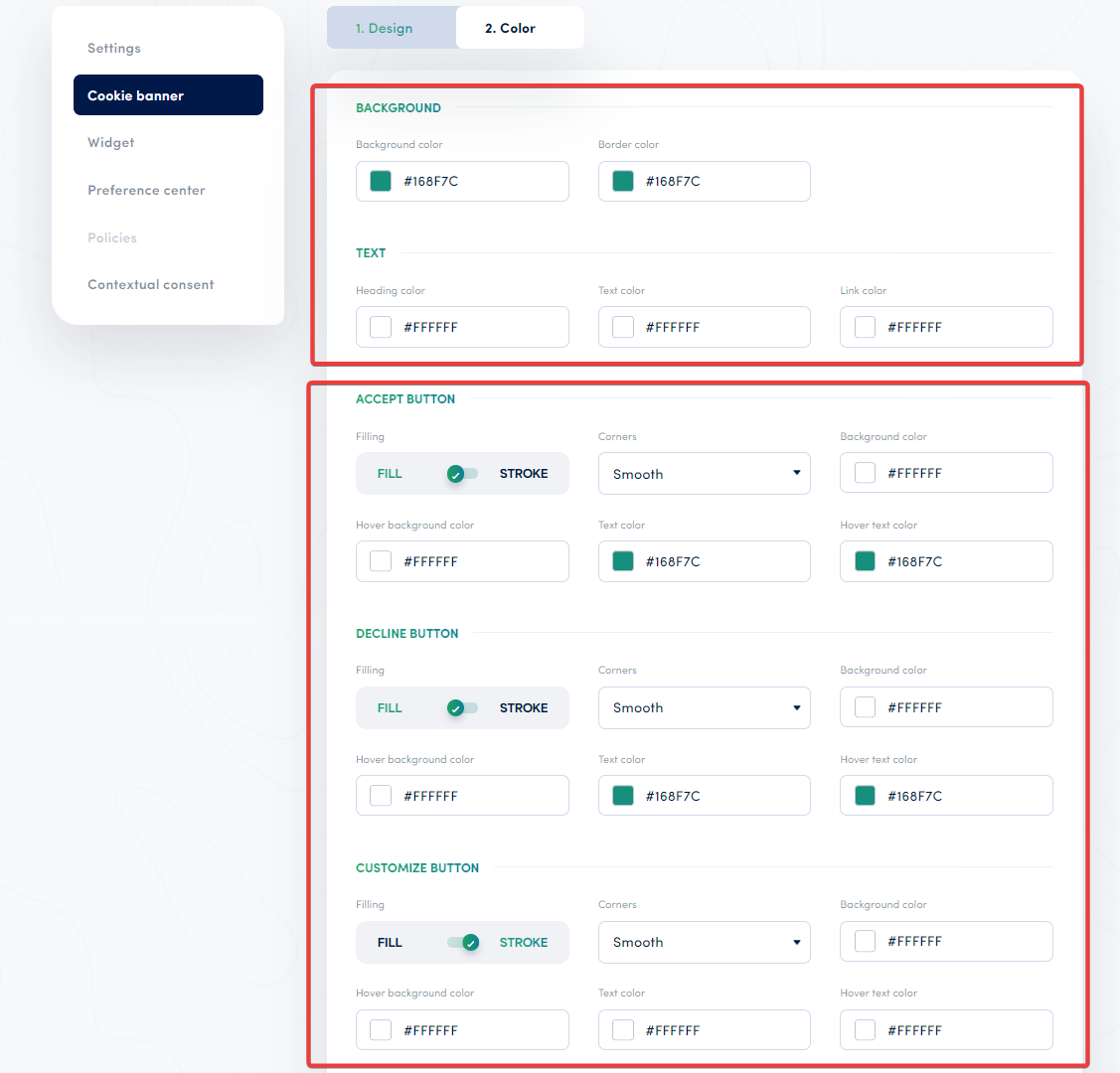The width and height of the screenshot is (1120, 1073).
Task: Toggle Customize button FILL/STROKE switch
Action: click(x=462, y=942)
